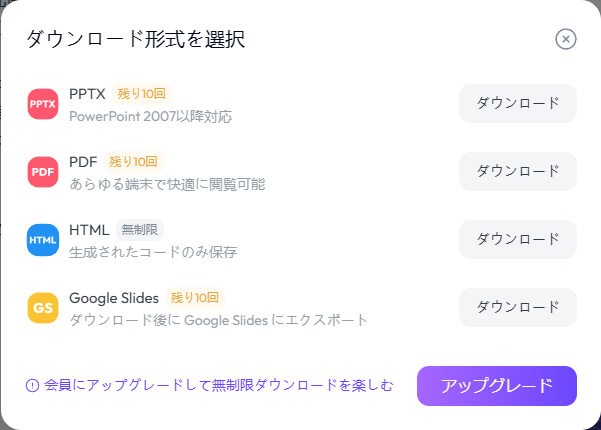Image resolution: width=601 pixels, height=430 pixels.
Task: Click the info icon beside upgrade message
Action: [x=32, y=385]
